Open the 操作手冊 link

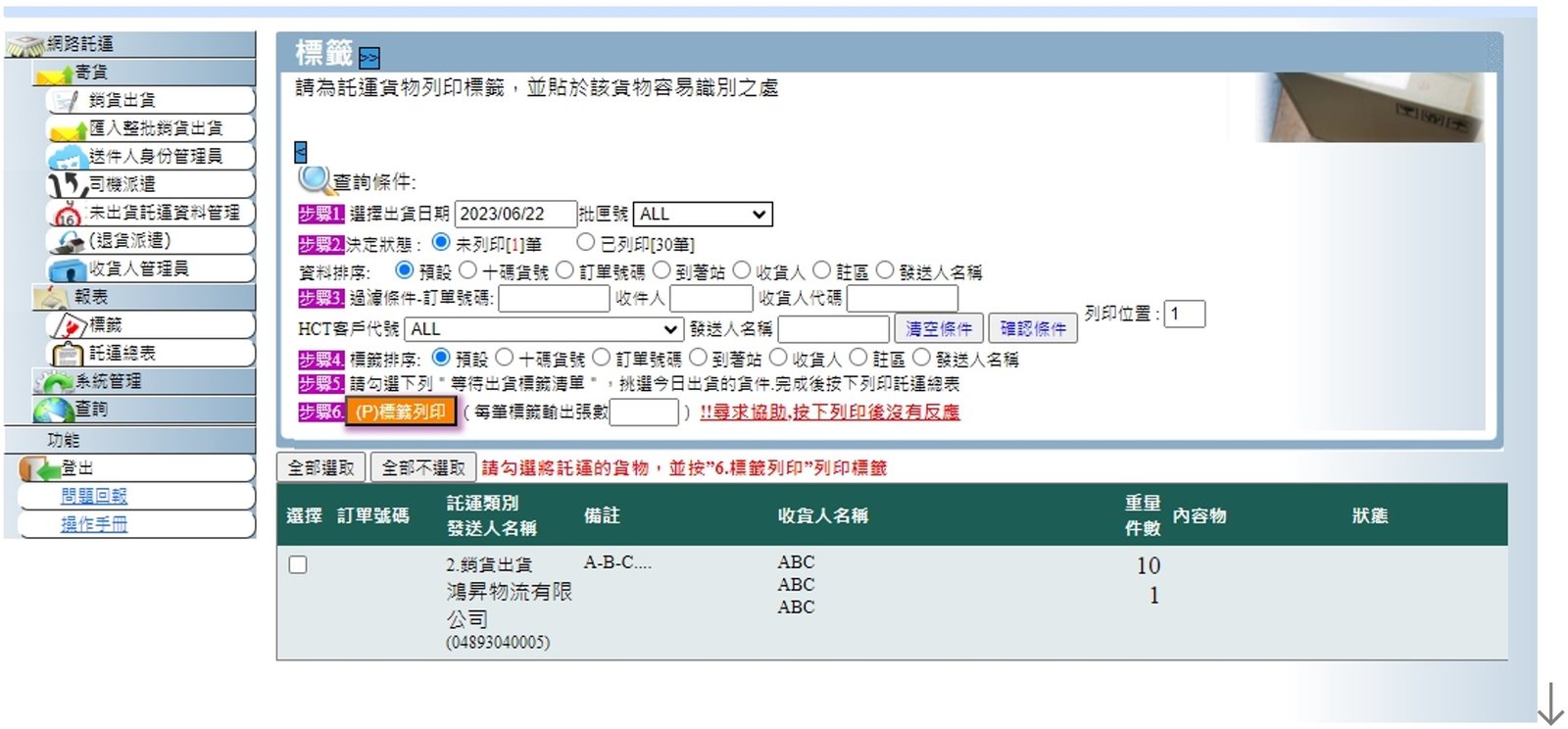(x=94, y=524)
